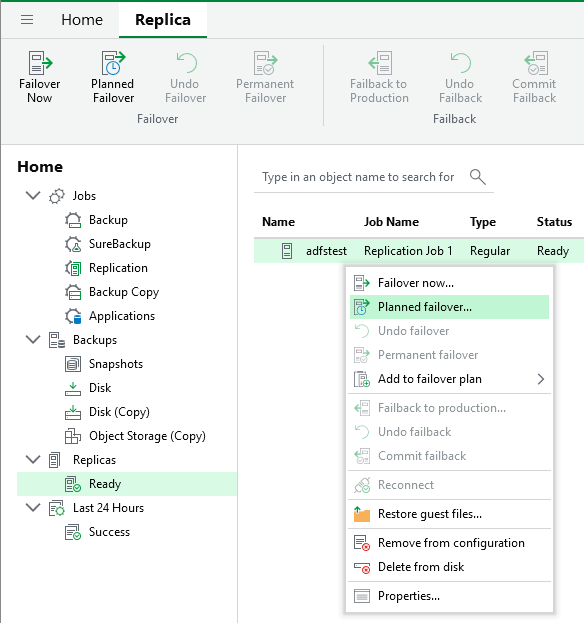Click Undo Failover ribbon button
The height and width of the screenshot is (623, 584).
(x=185, y=77)
